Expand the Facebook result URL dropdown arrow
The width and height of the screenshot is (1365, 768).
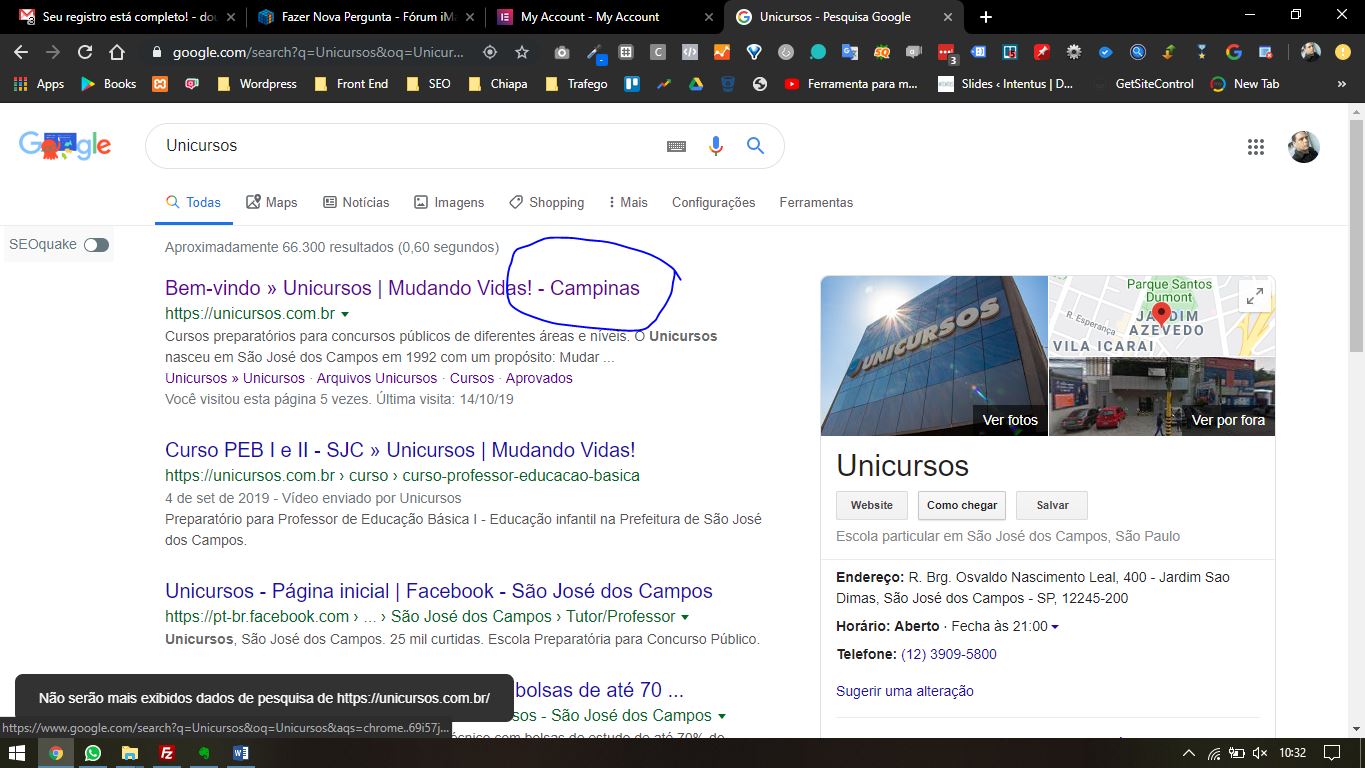(x=685, y=617)
